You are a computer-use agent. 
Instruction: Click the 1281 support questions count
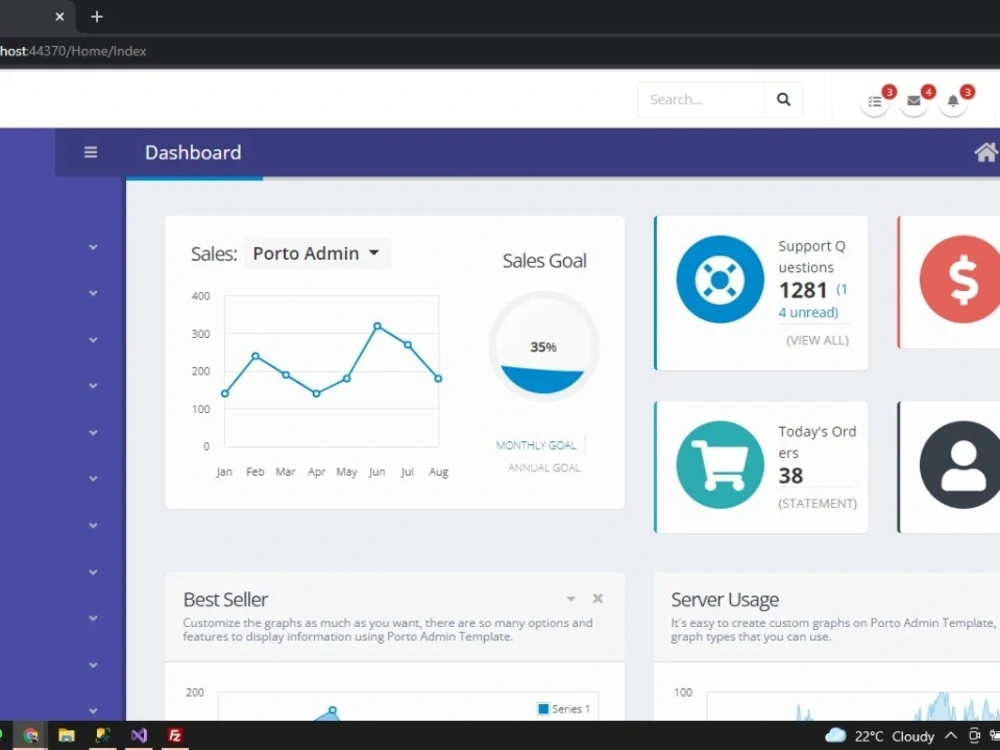click(x=803, y=290)
